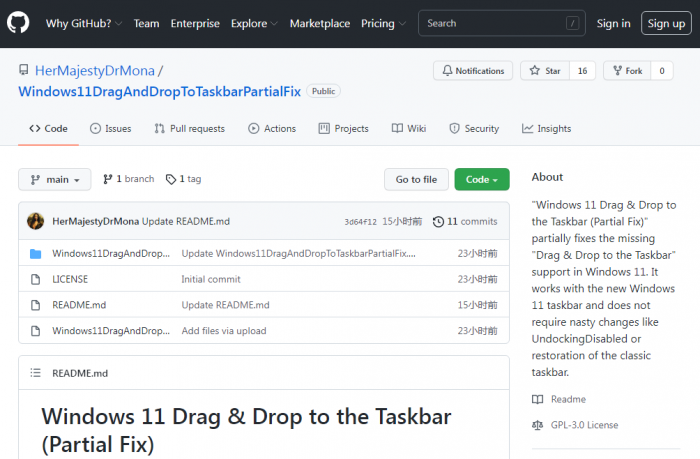Expand the Explore navigation menu

click(254, 23)
